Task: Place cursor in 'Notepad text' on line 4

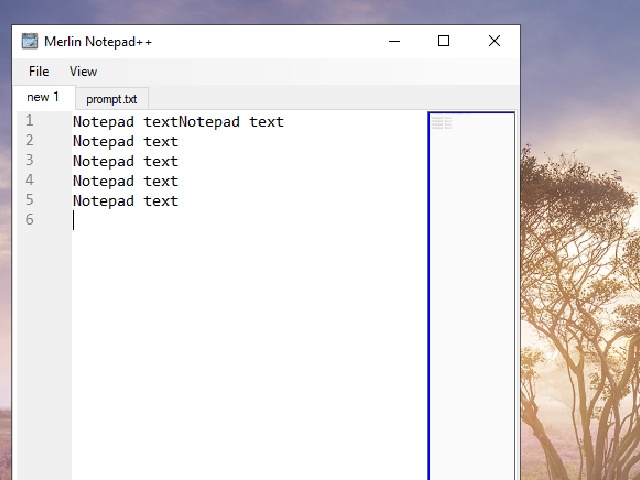Action: point(126,181)
